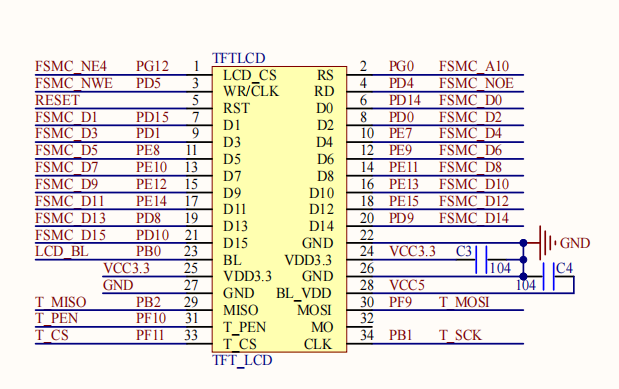Select the VCC3.3 label at pin 25
The width and height of the screenshot is (619, 389).
[x=126, y=268]
